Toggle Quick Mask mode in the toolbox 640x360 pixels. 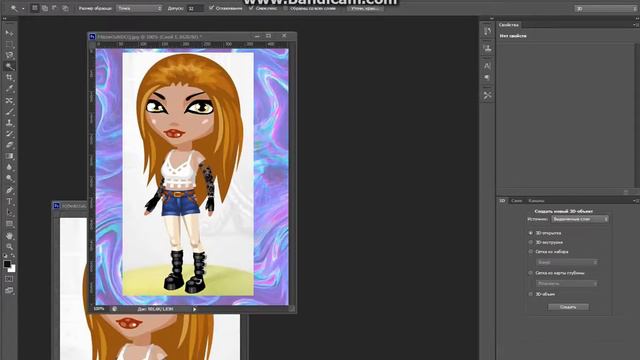[x=9, y=279]
